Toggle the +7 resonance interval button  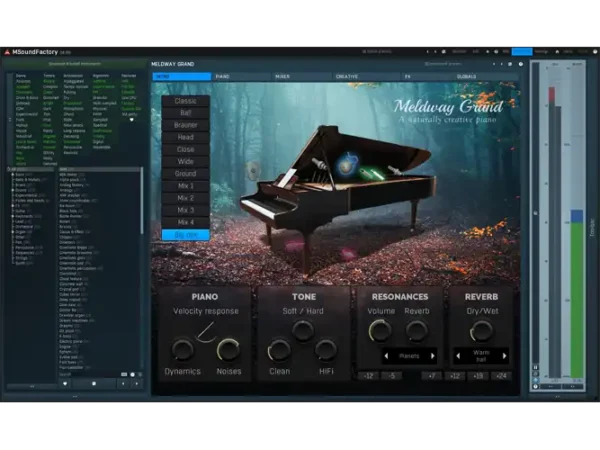[432, 376]
